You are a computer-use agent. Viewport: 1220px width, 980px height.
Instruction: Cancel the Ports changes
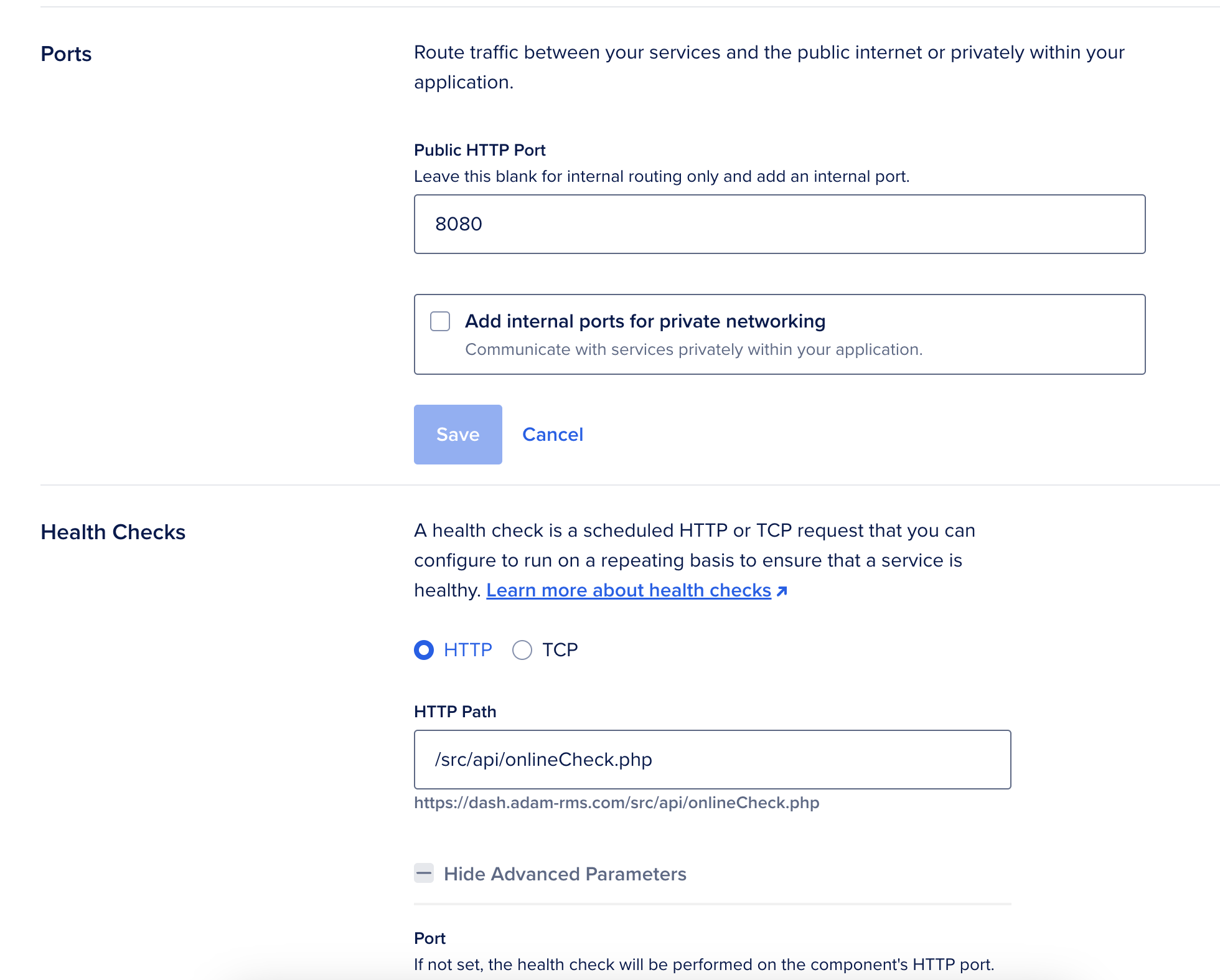click(553, 435)
